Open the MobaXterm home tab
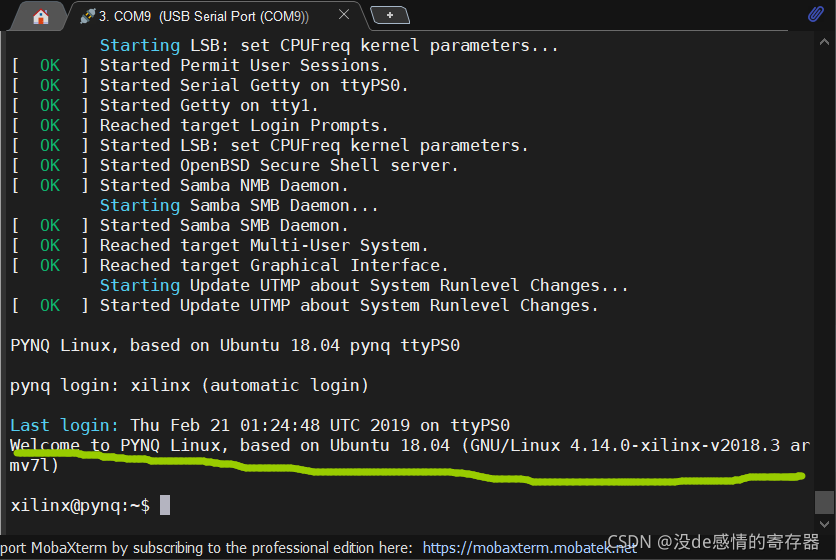 [41, 17]
